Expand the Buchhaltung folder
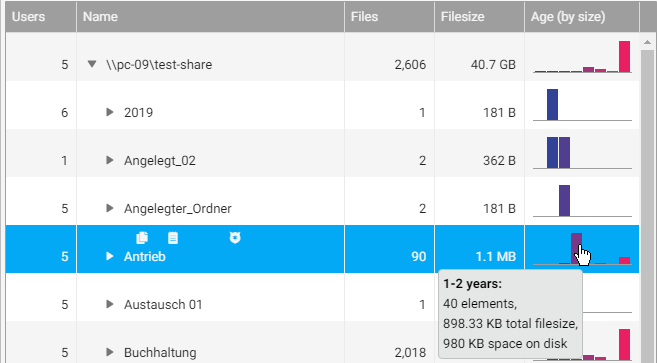 (x=110, y=352)
